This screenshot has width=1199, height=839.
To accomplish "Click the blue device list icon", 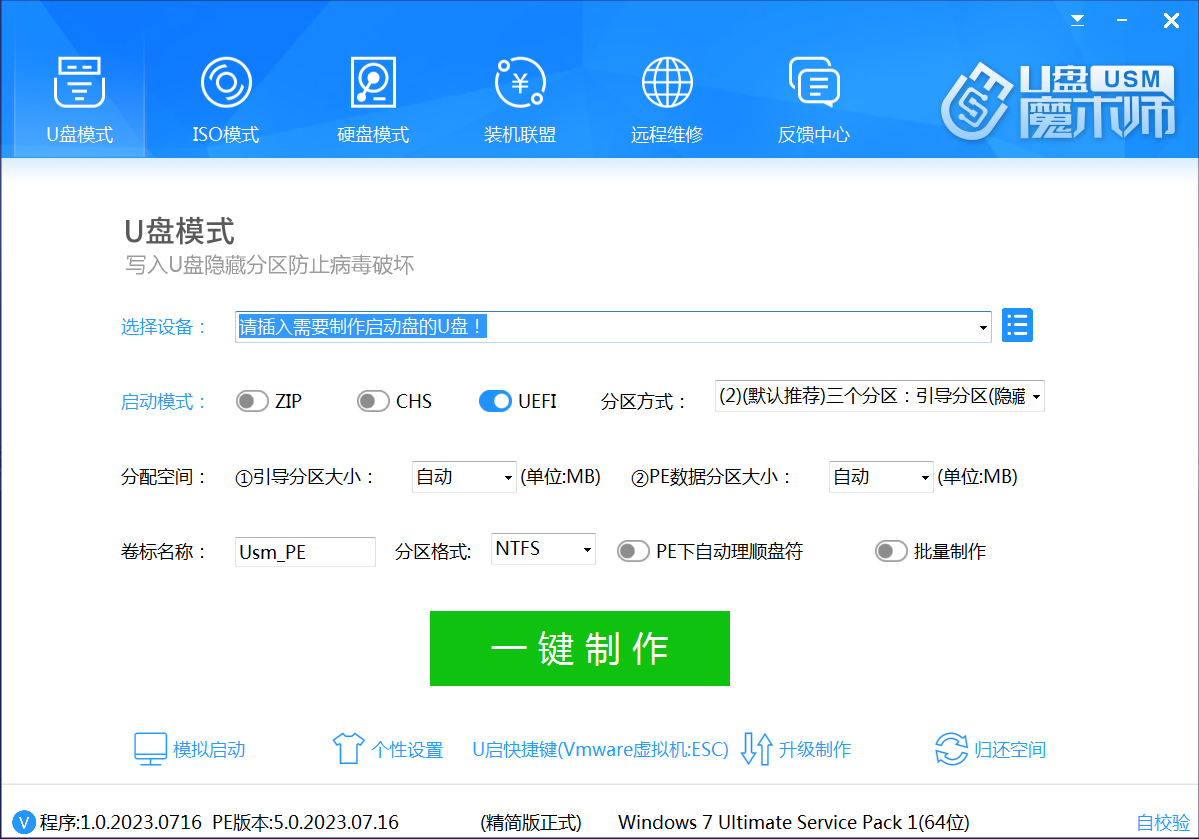I will click(1017, 325).
